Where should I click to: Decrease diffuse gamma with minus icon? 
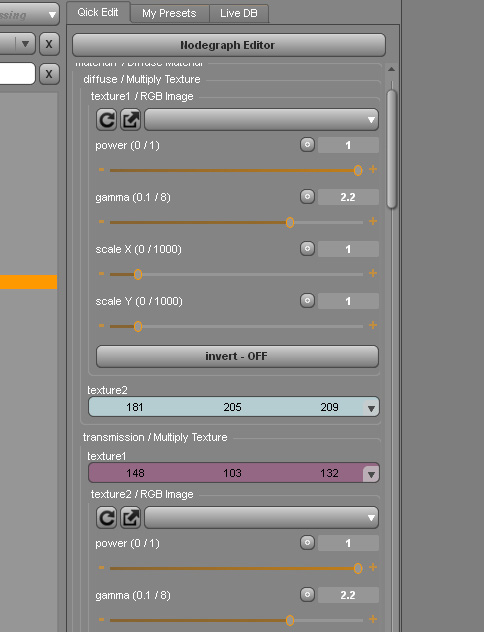coord(102,222)
